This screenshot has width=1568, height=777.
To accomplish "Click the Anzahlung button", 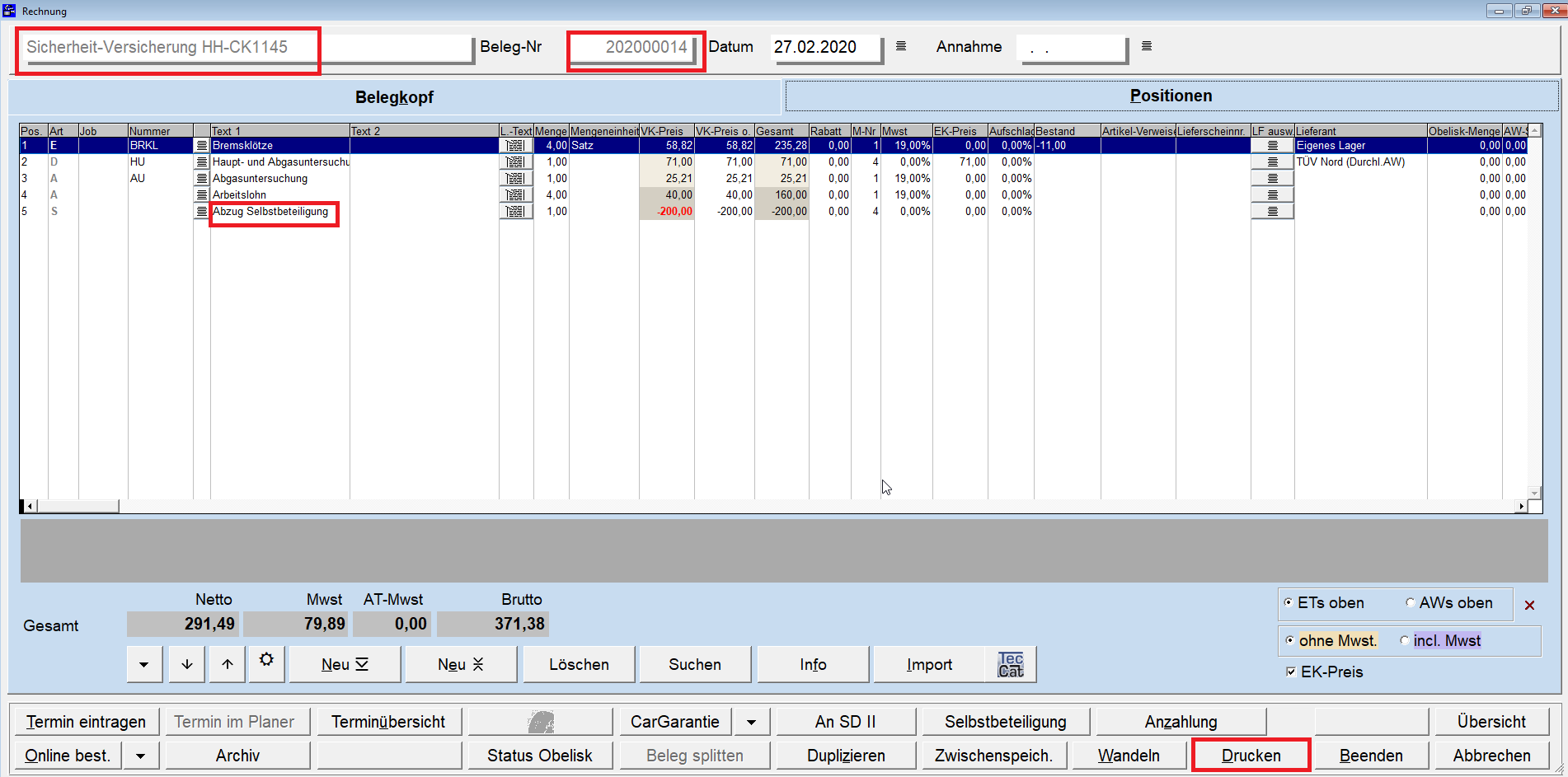I will [x=1181, y=722].
